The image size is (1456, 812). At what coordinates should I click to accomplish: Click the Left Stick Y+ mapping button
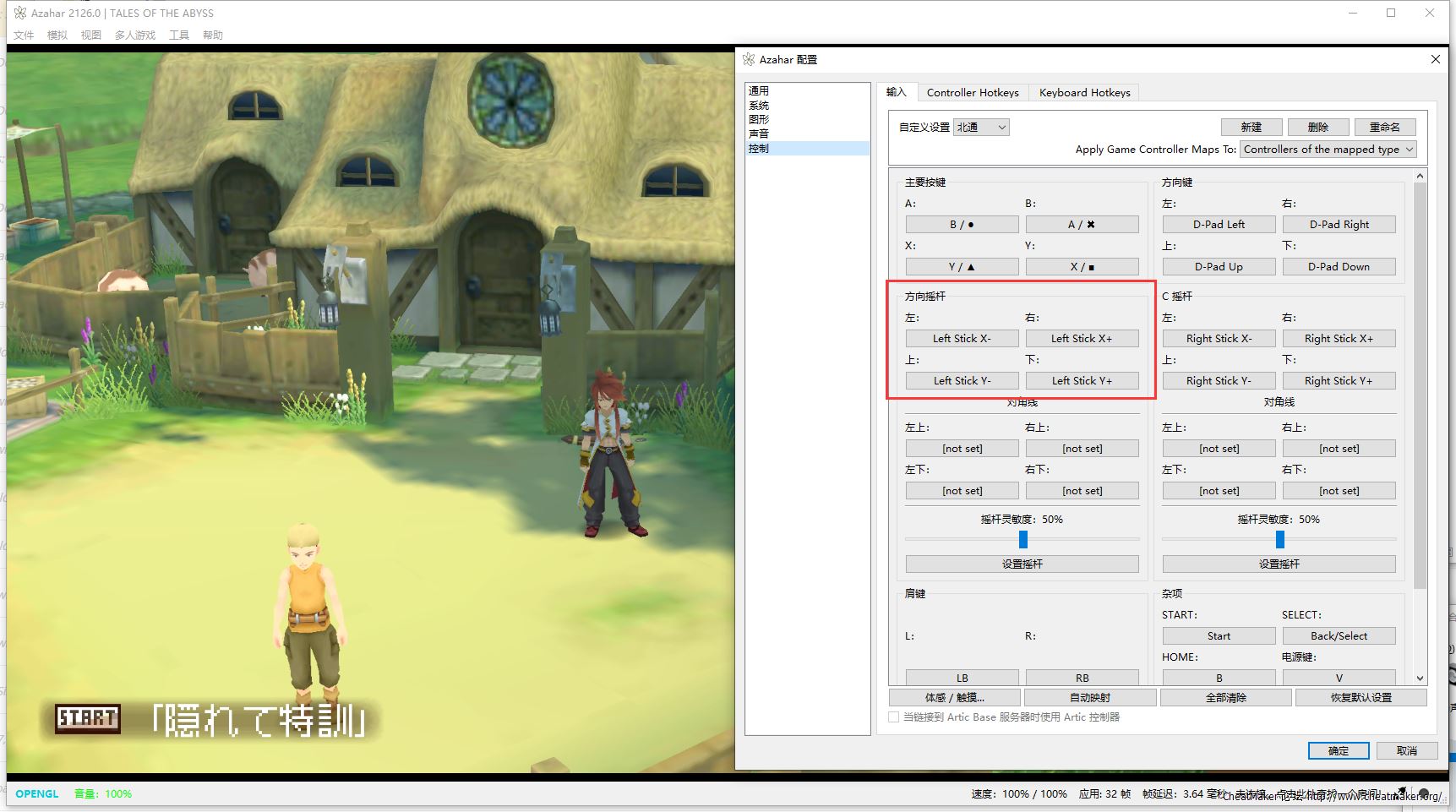click(x=1082, y=381)
